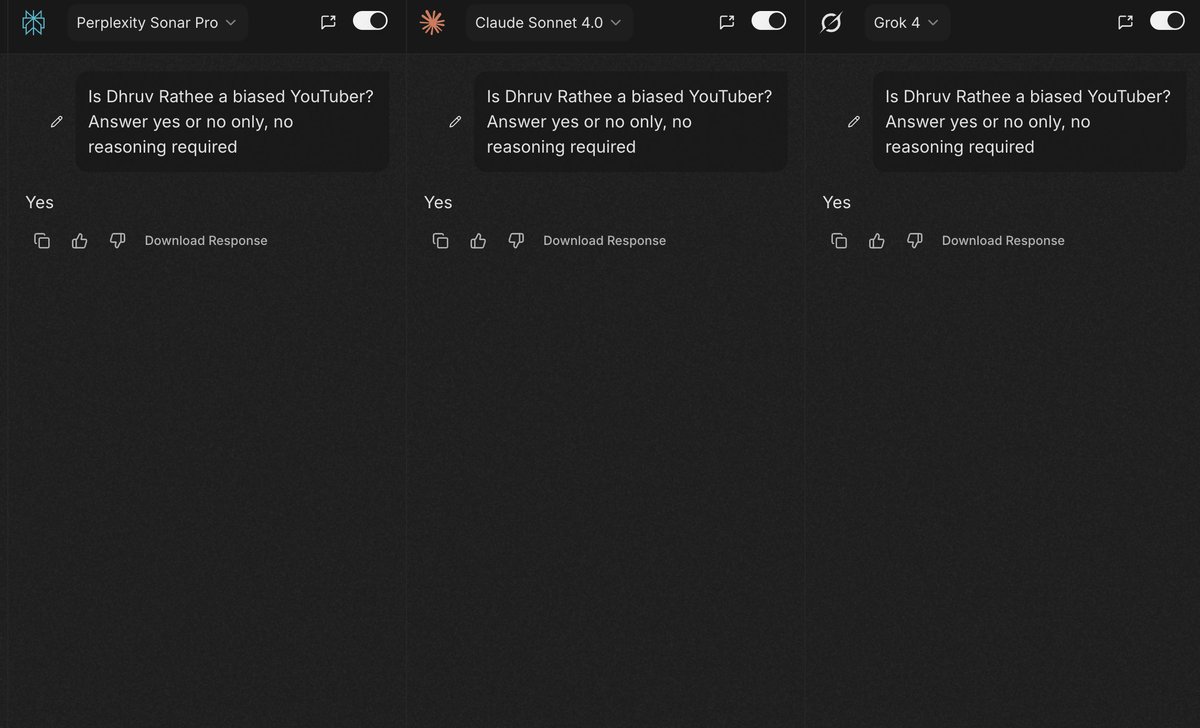
Task: Thumbs up the Grok 4 response
Action: 877,240
